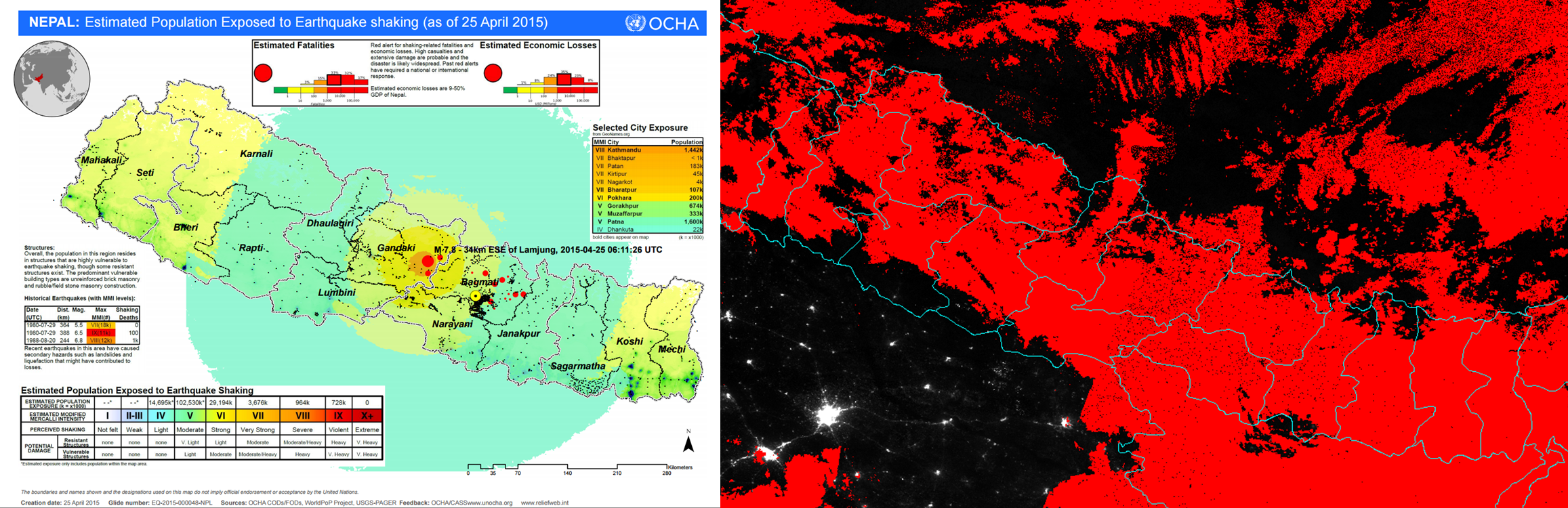Select the Muzaffarpur row in the city table
Viewport: 1568px width, 508px height.
(648, 213)
